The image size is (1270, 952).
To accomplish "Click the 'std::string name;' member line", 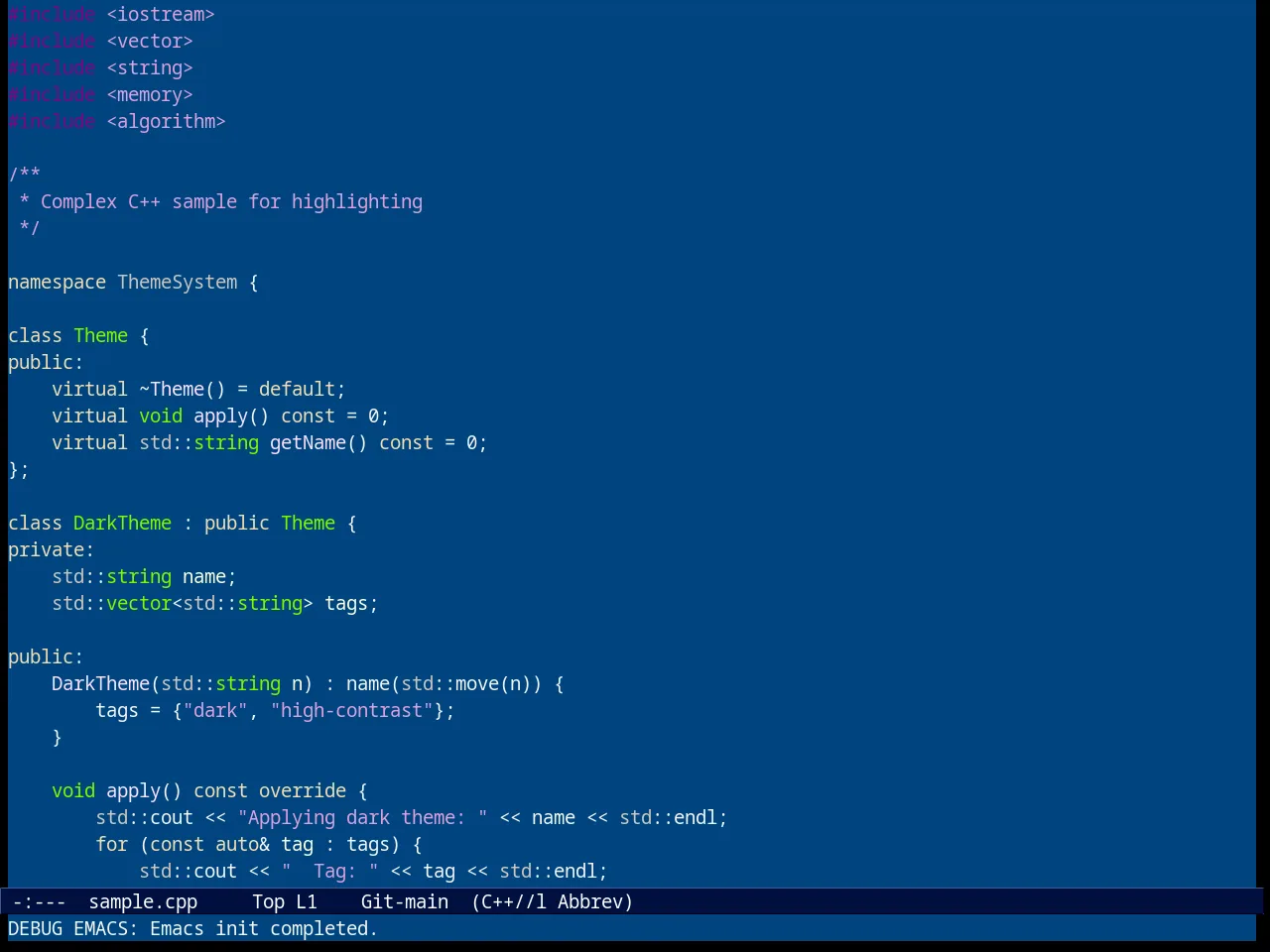I will coord(144,576).
